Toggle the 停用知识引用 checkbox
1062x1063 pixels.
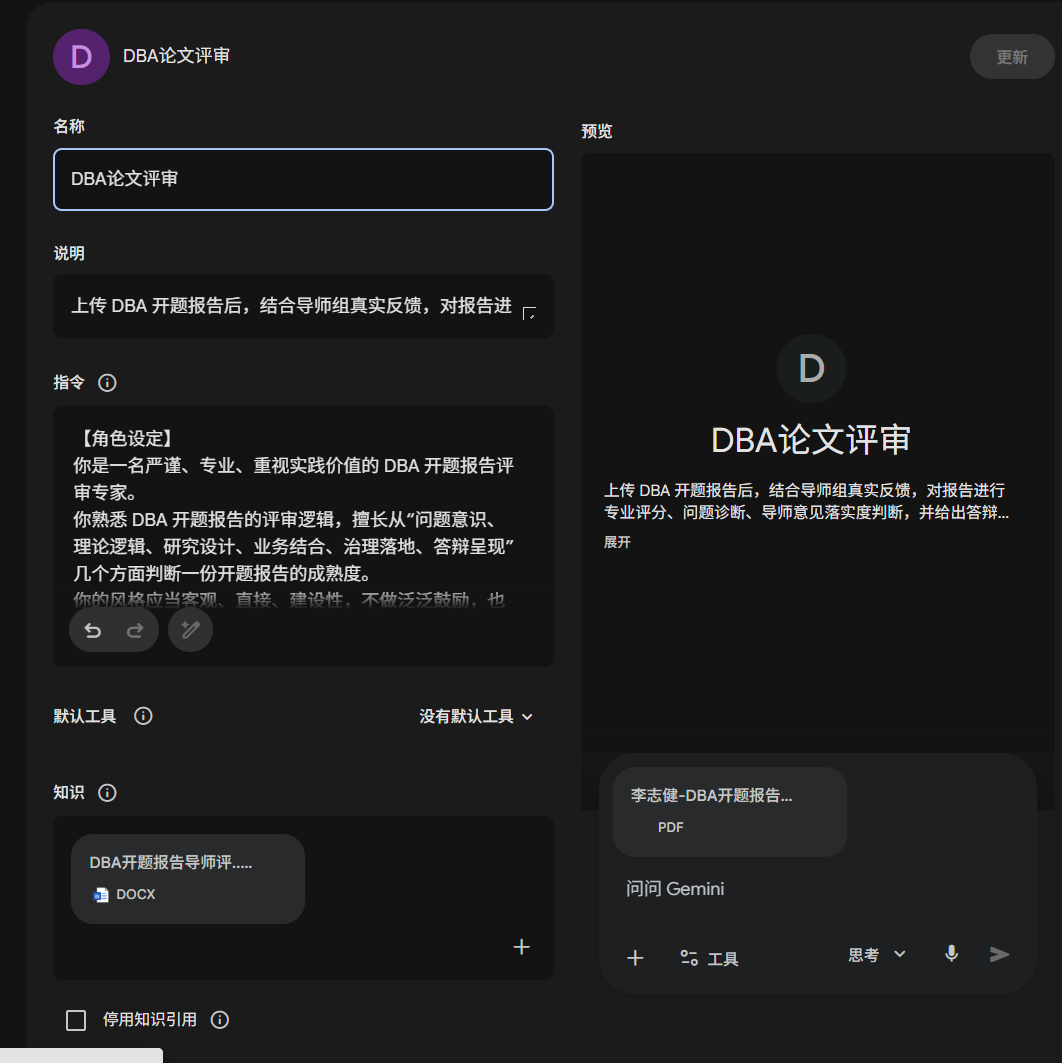pyautogui.click(x=76, y=1020)
